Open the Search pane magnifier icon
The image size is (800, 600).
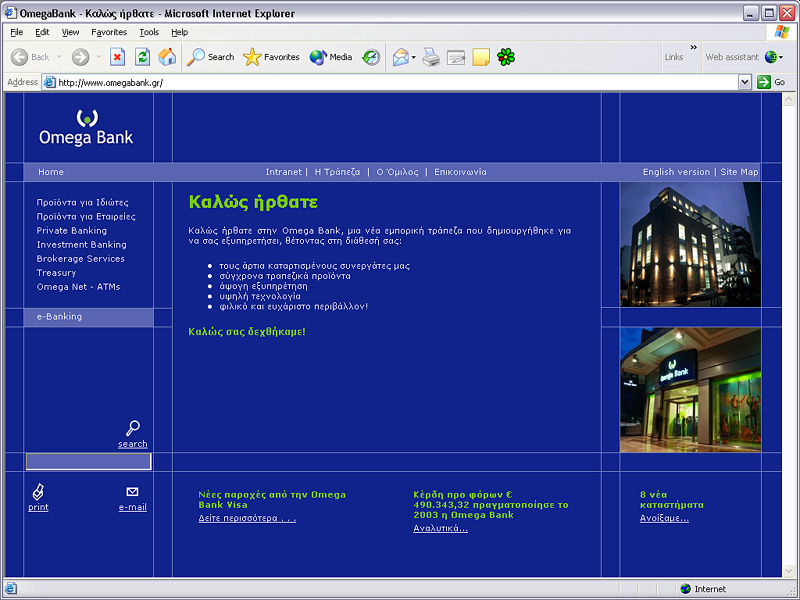pyautogui.click(x=196, y=57)
